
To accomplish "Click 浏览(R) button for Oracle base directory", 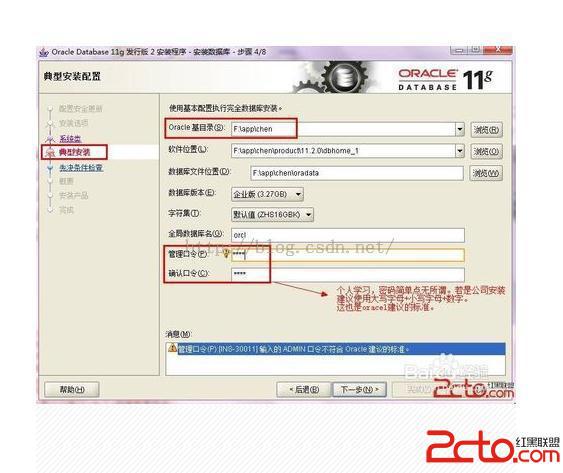I will pyautogui.click(x=486, y=130).
